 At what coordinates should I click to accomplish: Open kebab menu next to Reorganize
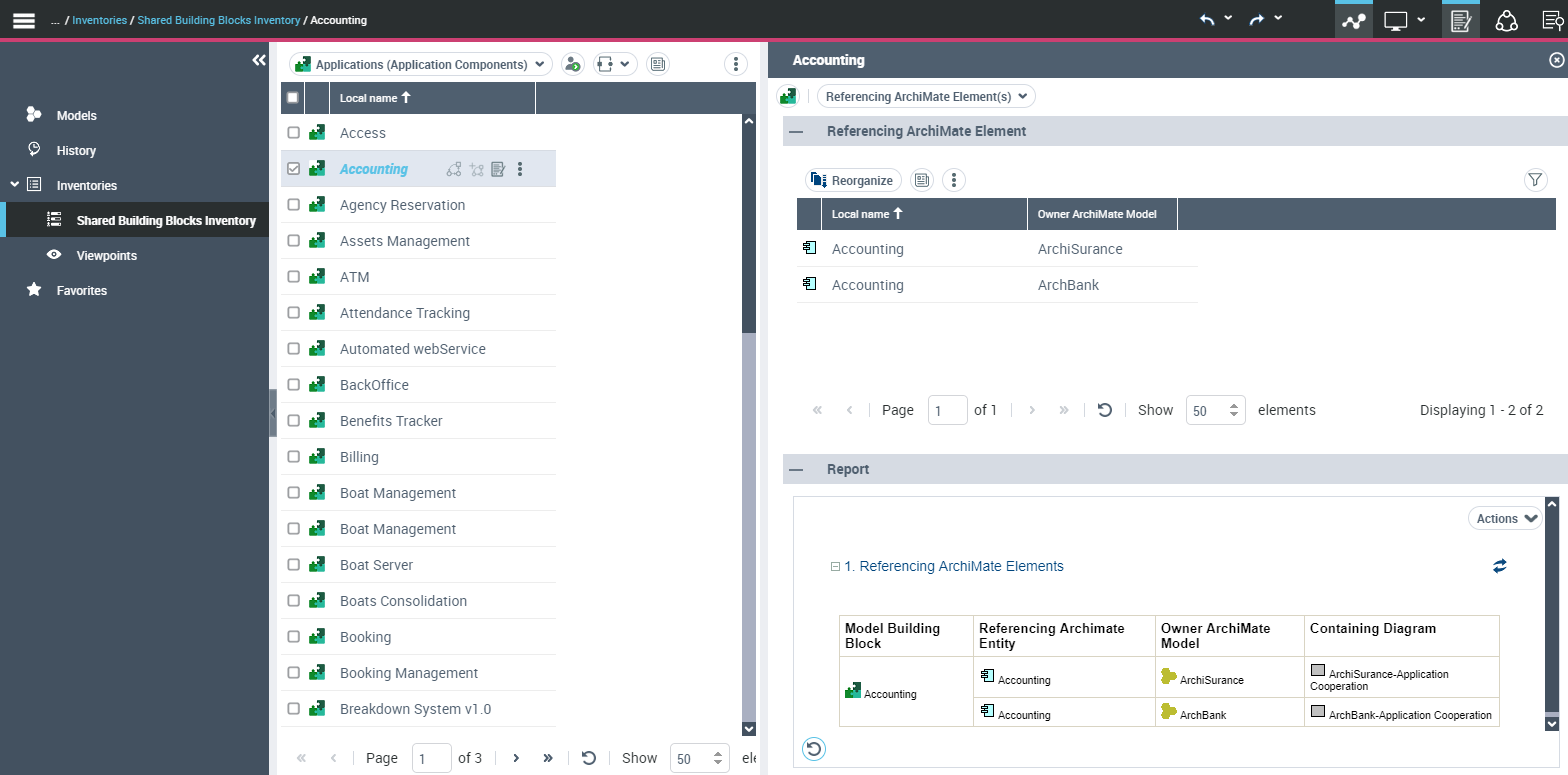(x=954, y=180)
